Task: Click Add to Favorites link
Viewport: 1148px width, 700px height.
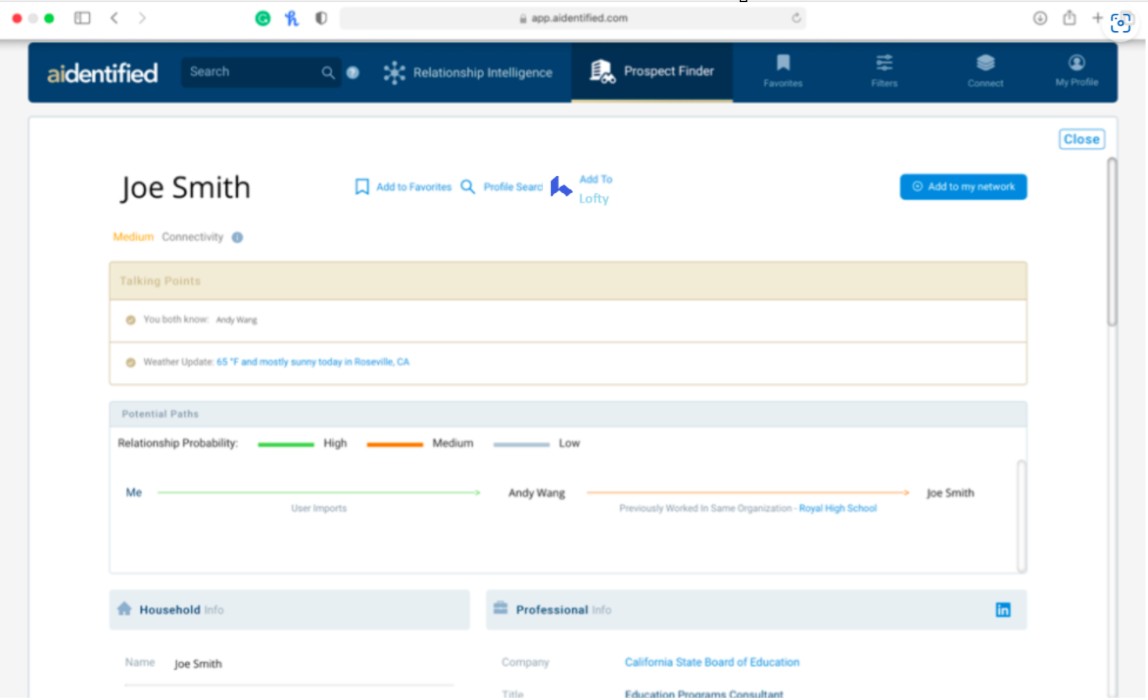Action: pos(403,187)
